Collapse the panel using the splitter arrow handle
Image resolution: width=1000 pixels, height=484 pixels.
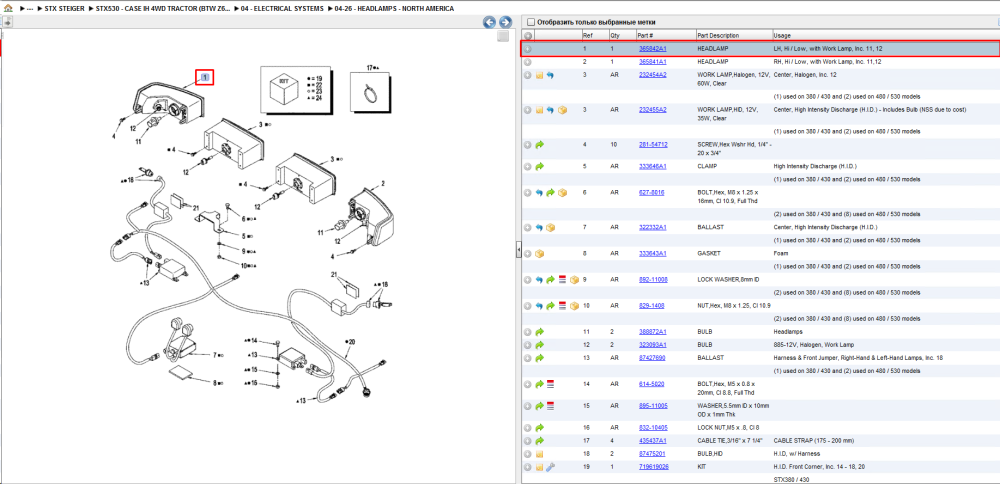point(518,250)
